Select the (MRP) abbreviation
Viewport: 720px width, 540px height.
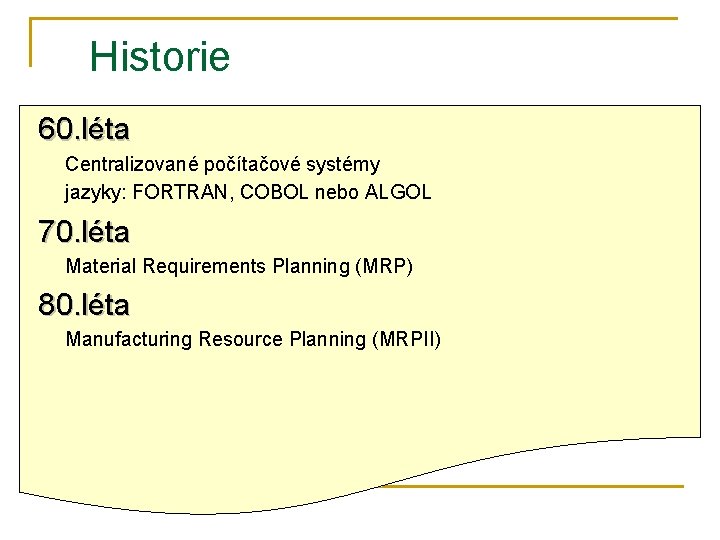(384, 266)
